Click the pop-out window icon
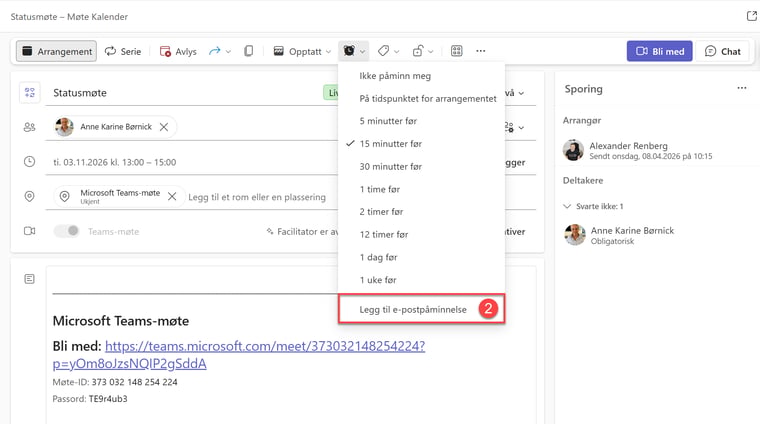Screen dimensions: 760x424 pyautogui.click(x=752, y=16)
